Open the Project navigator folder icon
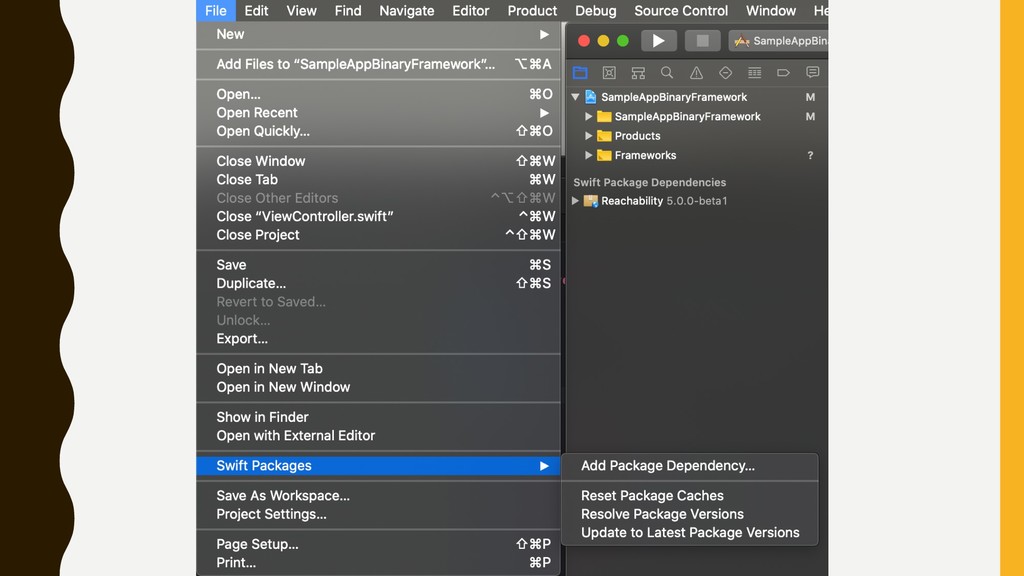Screen dimensions: 1024x576 [580, 72]
